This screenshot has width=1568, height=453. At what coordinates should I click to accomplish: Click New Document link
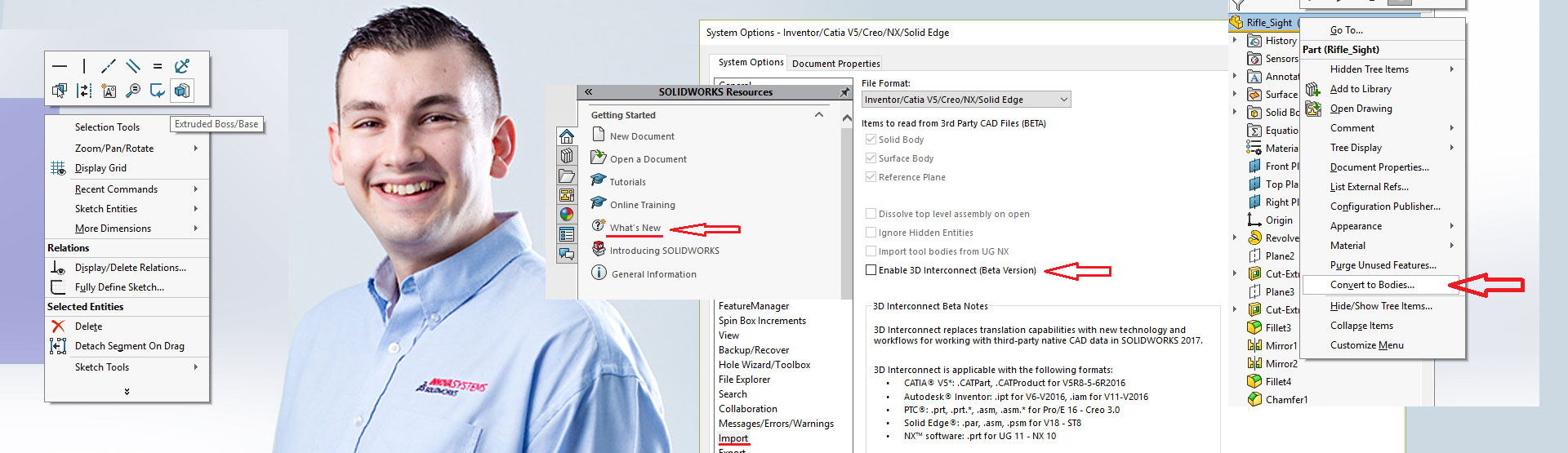pyautogui.click(x=642, y=136)
